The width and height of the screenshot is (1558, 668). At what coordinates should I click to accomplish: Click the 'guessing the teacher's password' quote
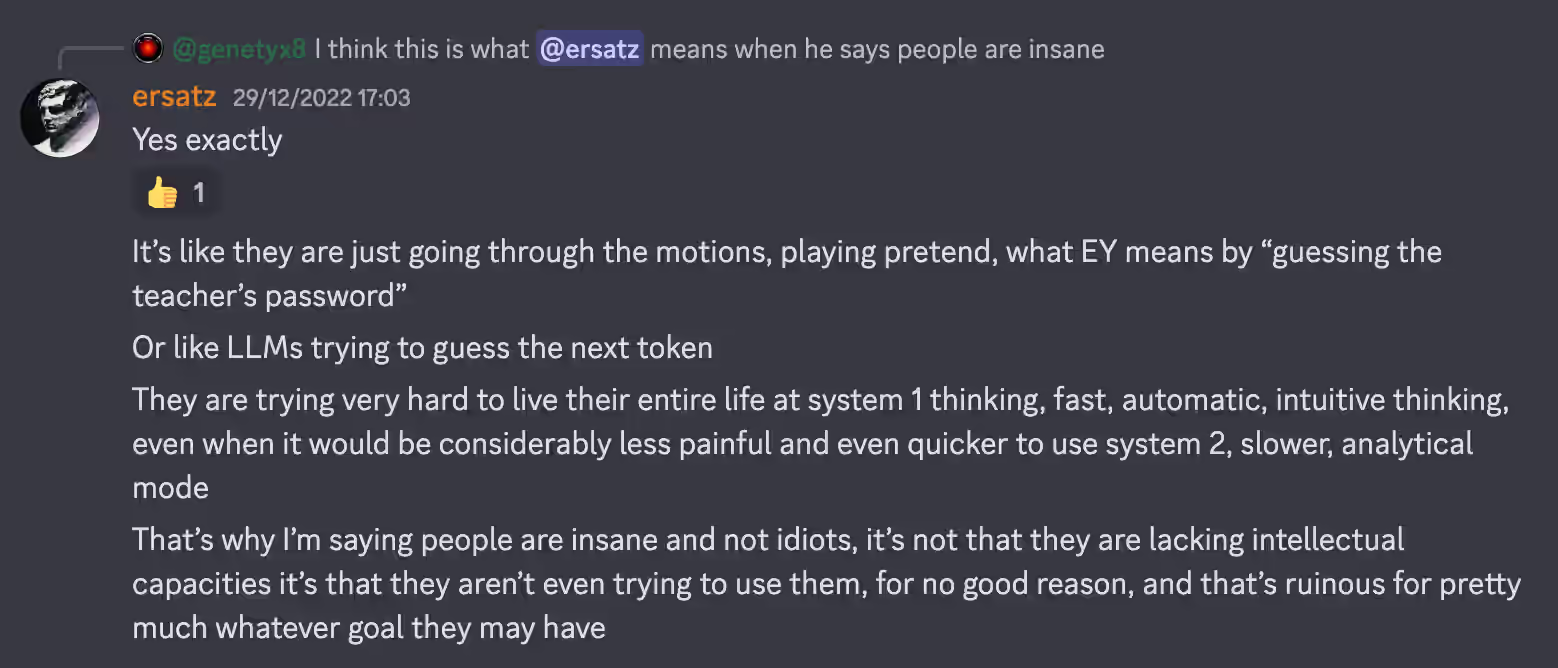[x=787, y=273]
